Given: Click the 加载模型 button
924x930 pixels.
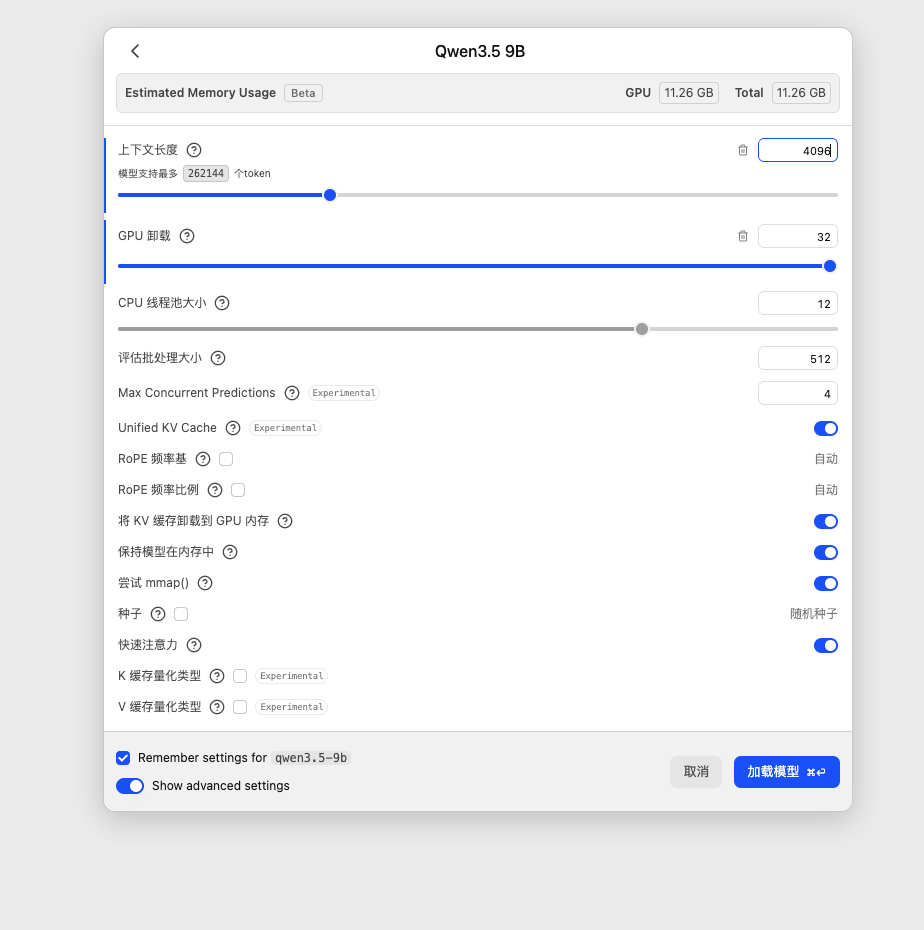Looking at the screenshot, I should pos(786,772).
